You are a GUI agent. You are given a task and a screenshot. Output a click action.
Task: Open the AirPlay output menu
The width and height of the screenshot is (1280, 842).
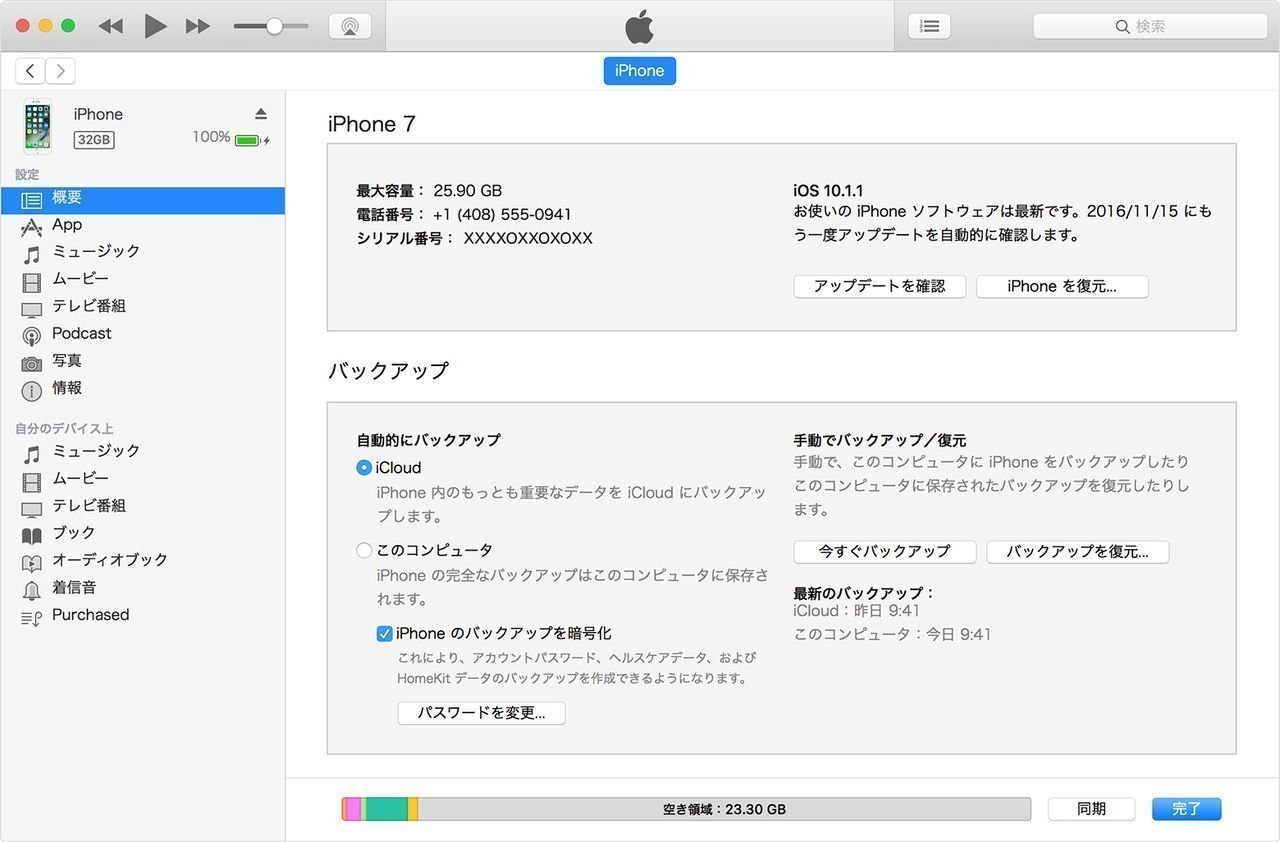(350, 26)
